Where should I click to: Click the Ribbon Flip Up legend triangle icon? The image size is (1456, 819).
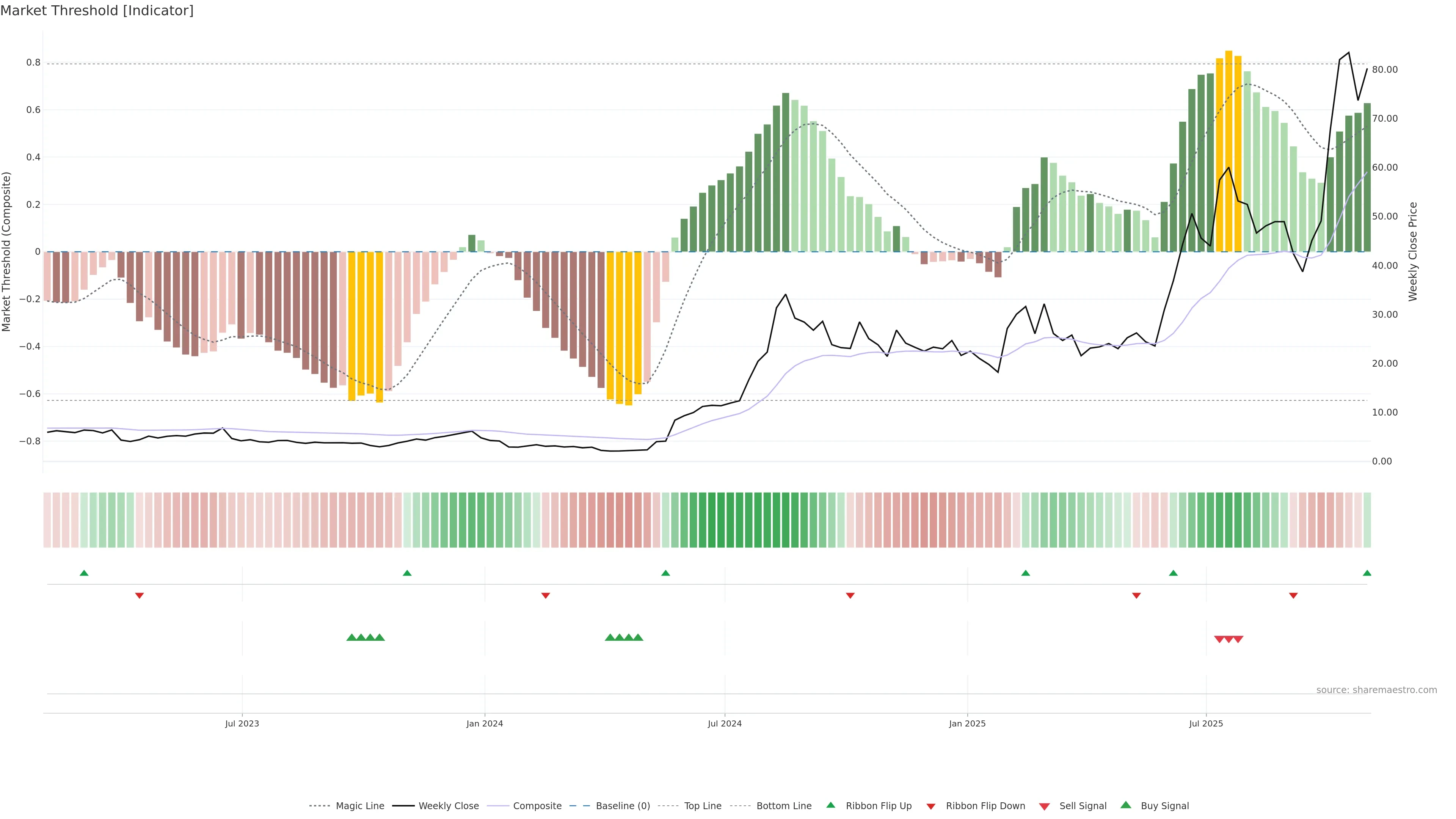[x=830, y=805]
